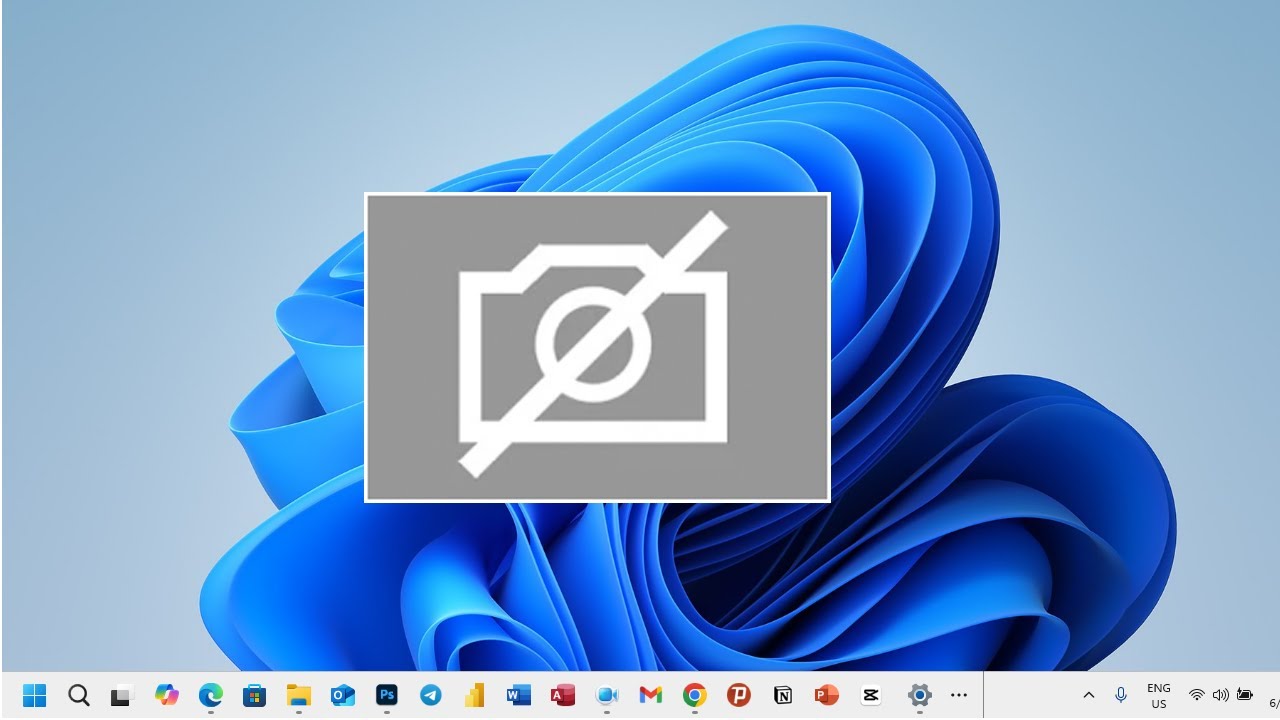1280x720 pixels.
Task: Launch Microsoft Access
Action: 563,695
